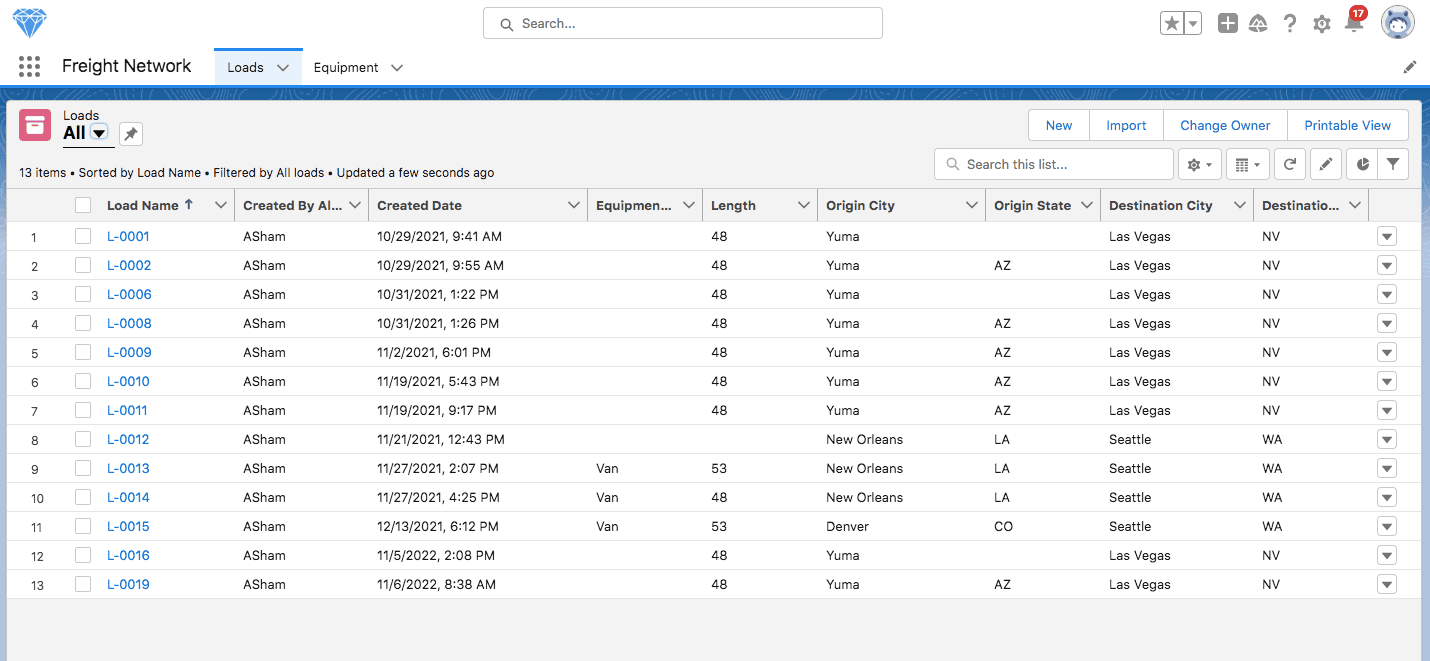The width and height of the screenshot is (1430, 661).
Task: Open load record L-0015
Action: point(128,526)
